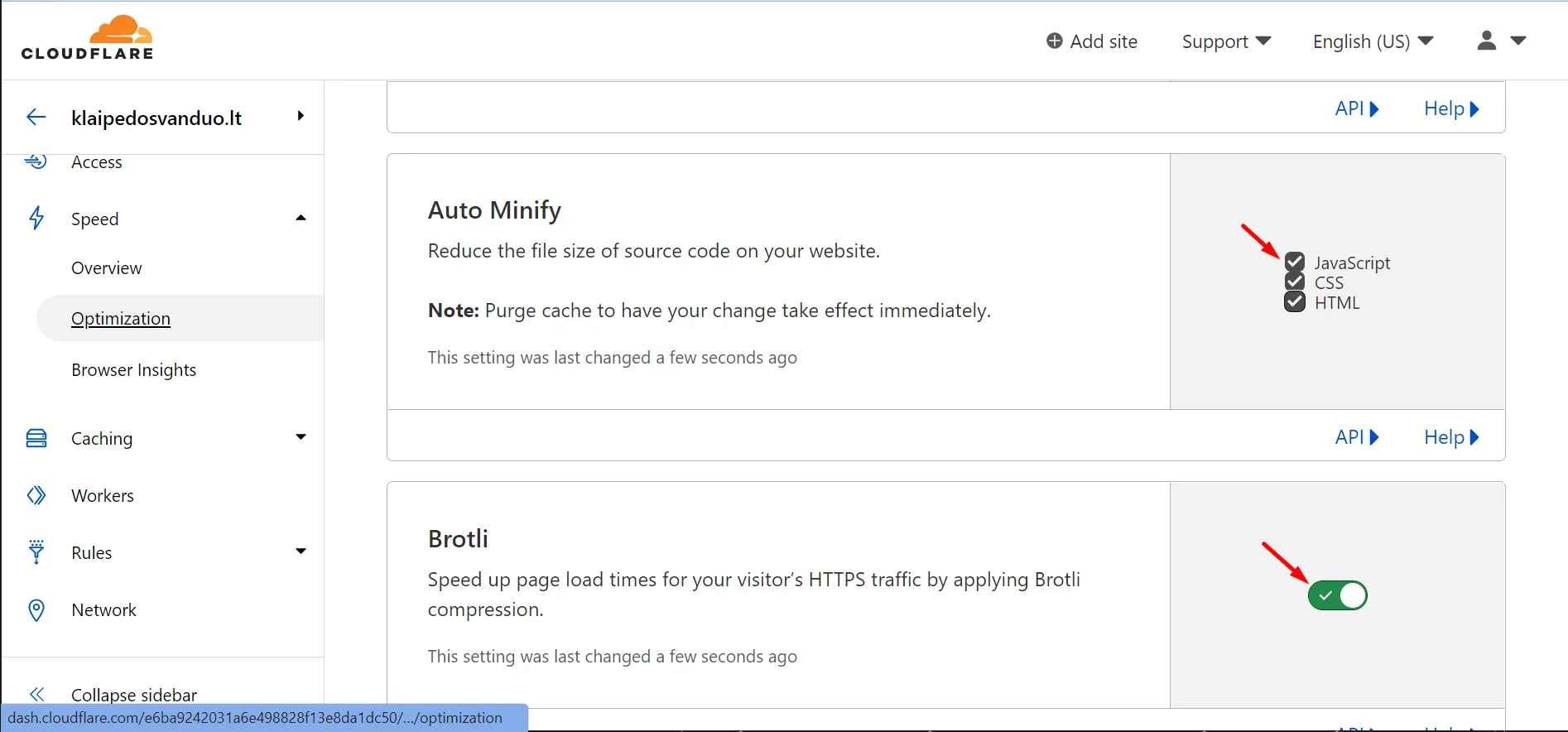Expand API in the top card
This screenshot has height=732, width=1568.
1357,108
